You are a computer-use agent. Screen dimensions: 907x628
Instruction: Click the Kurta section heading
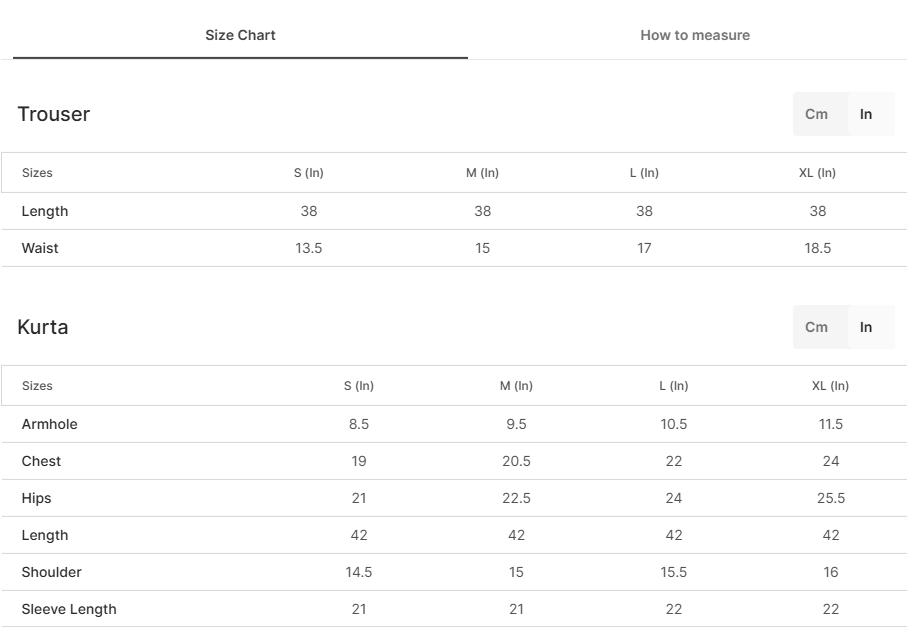43,327
